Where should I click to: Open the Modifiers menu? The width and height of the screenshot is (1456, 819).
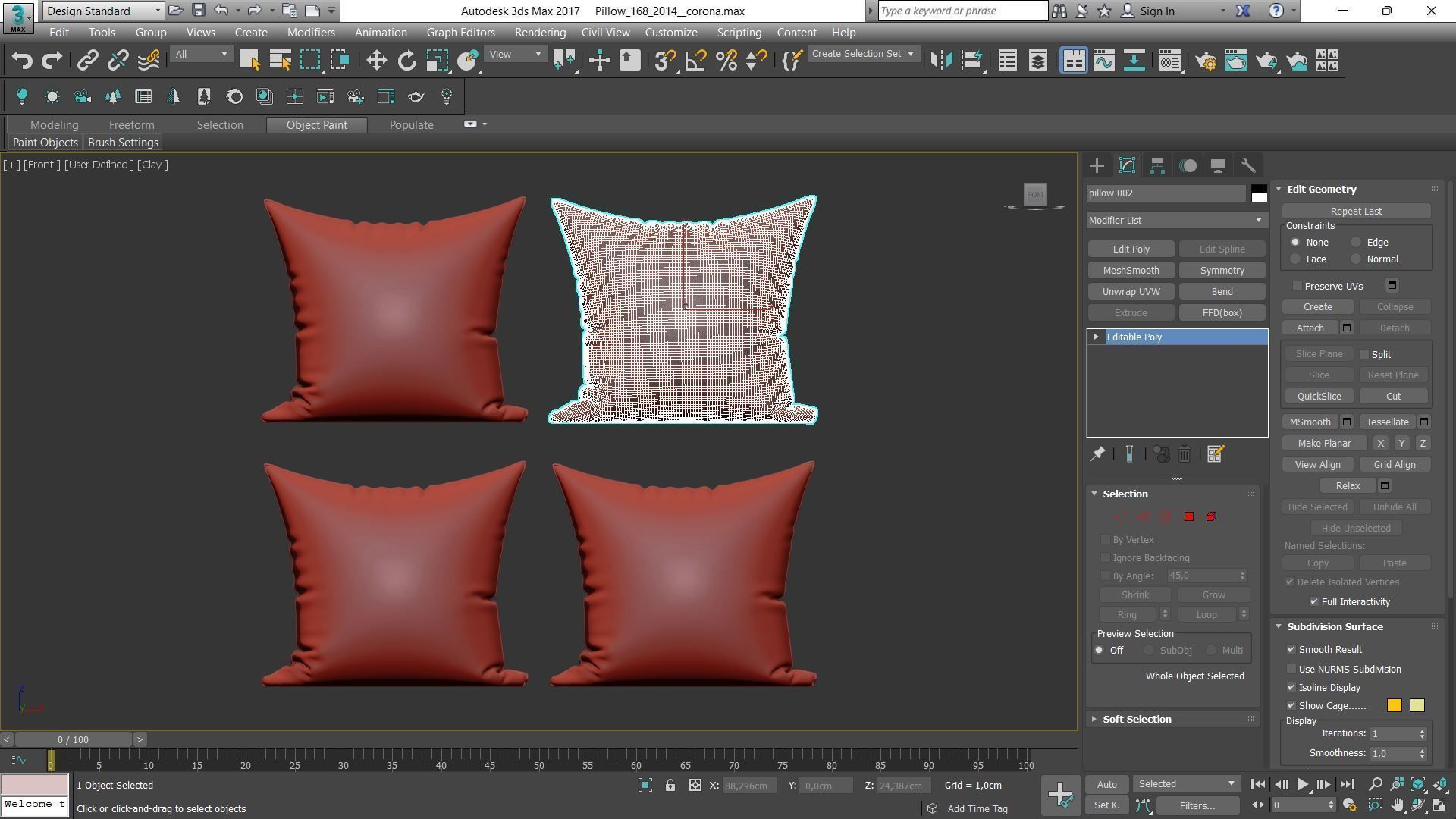pyautogui.click(x=311, y=33)
